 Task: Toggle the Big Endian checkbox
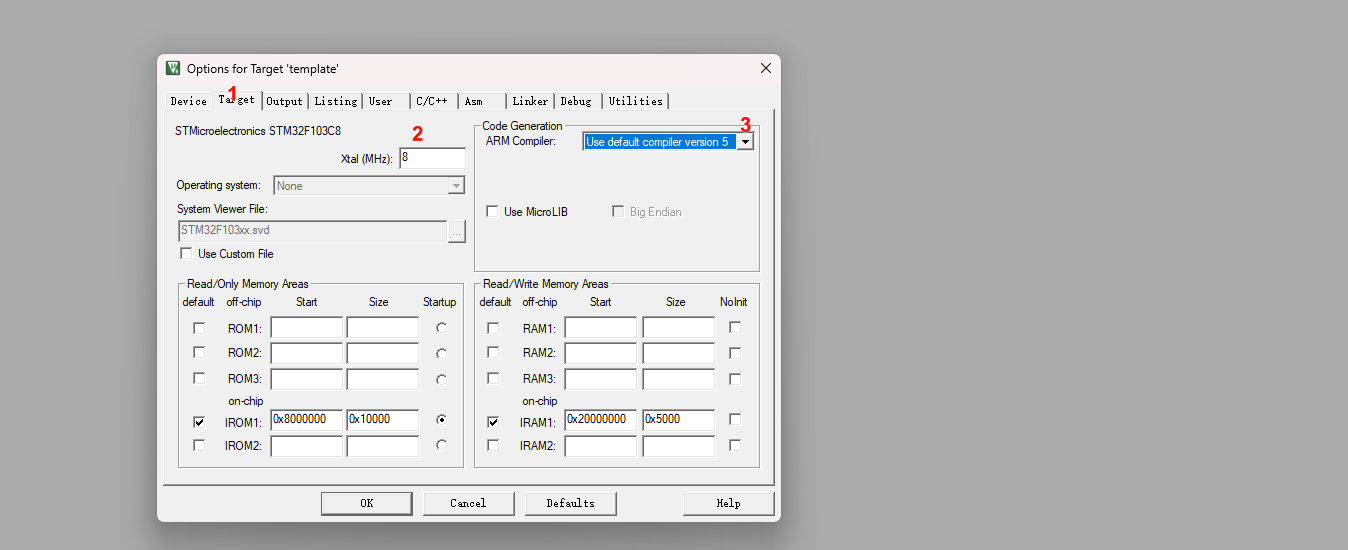(618, 212)
